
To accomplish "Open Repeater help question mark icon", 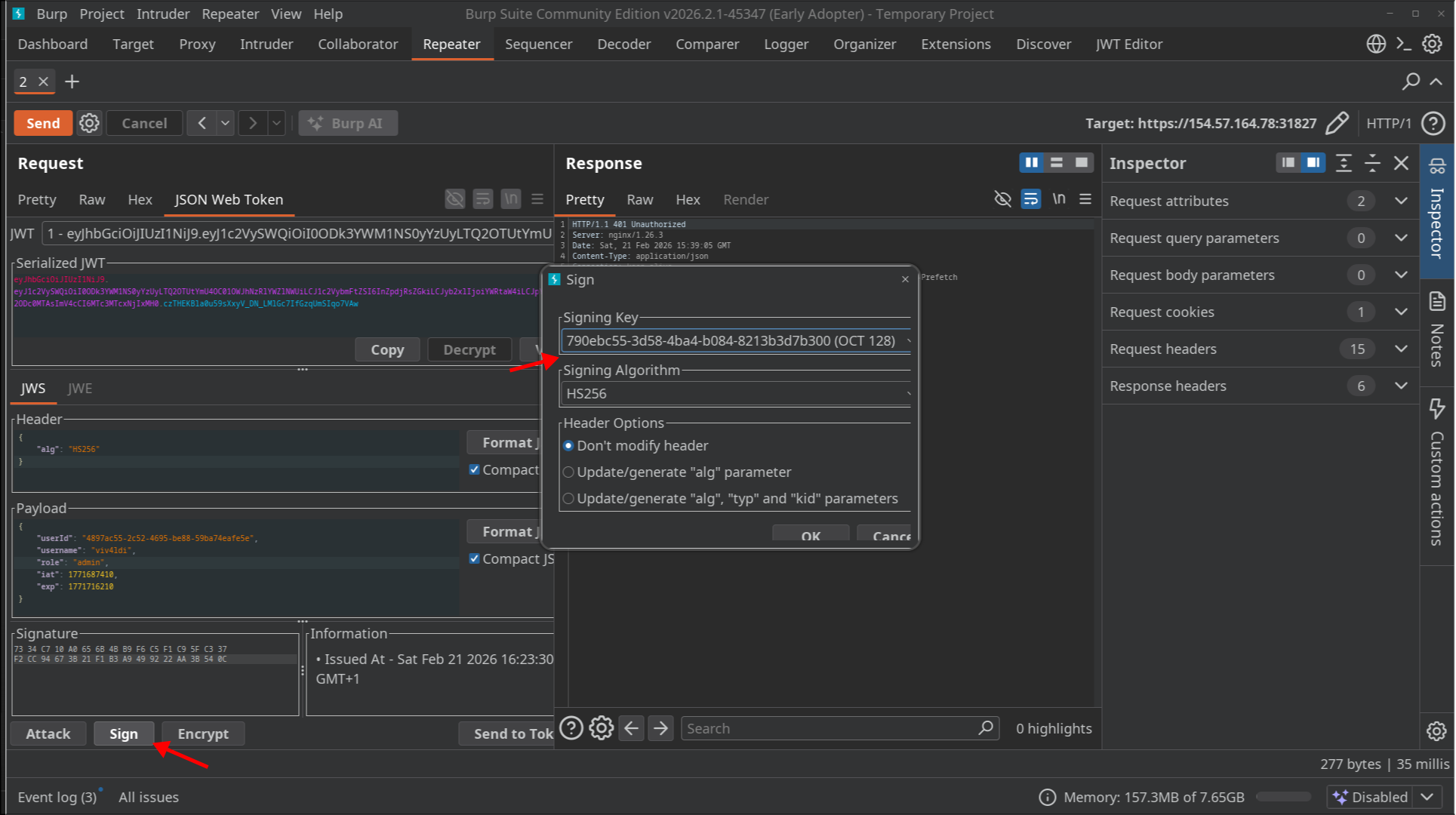I will [1433, 123].
